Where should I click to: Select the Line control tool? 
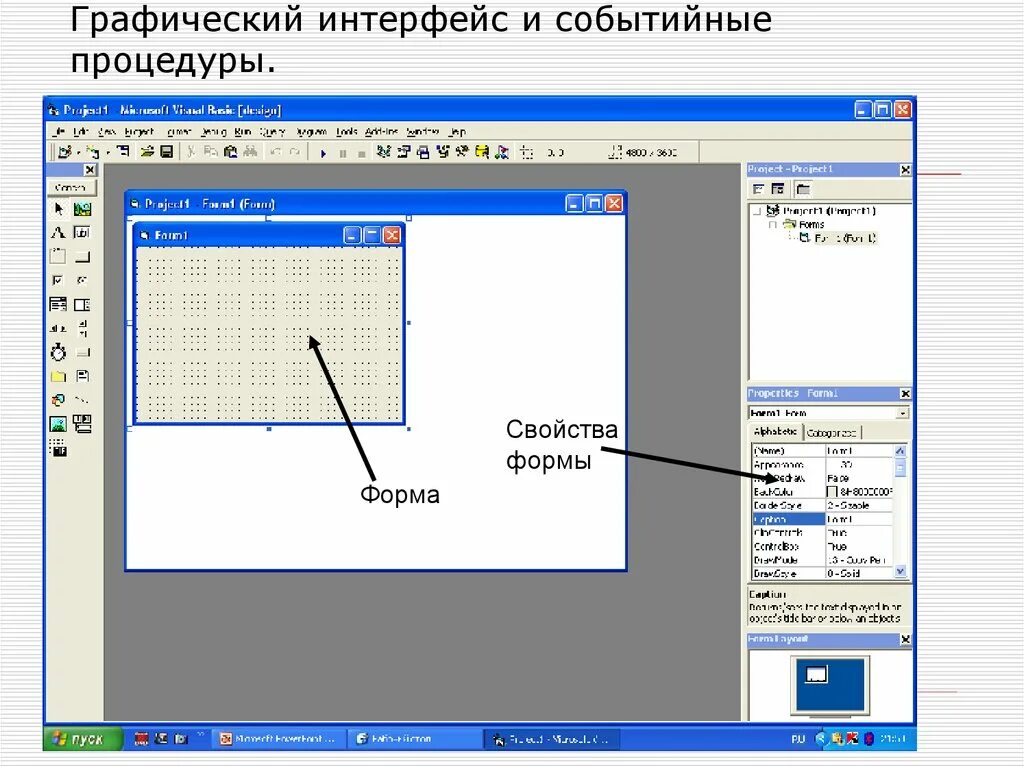click(82, 400)
